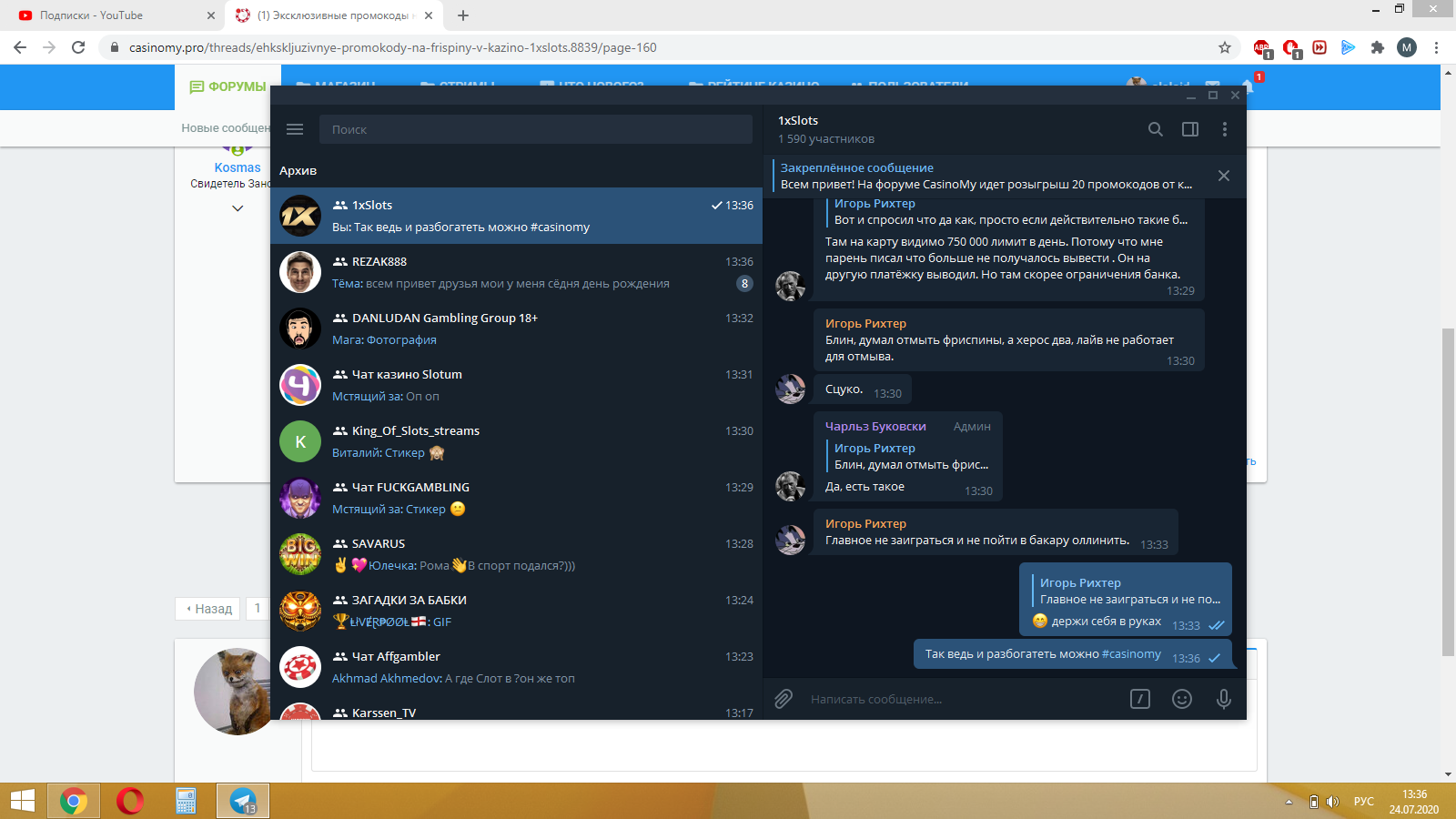Open the red ABP extension icon
The height and width of the screenshot is (819, 1456).
pos(1261,47)
